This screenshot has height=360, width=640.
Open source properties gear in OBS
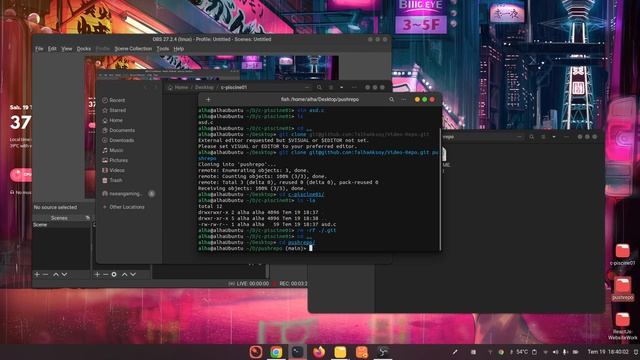coord(114,275)
